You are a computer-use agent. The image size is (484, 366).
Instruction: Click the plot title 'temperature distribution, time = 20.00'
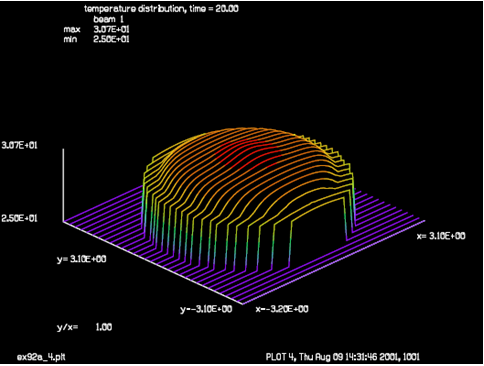pos(161,9)
